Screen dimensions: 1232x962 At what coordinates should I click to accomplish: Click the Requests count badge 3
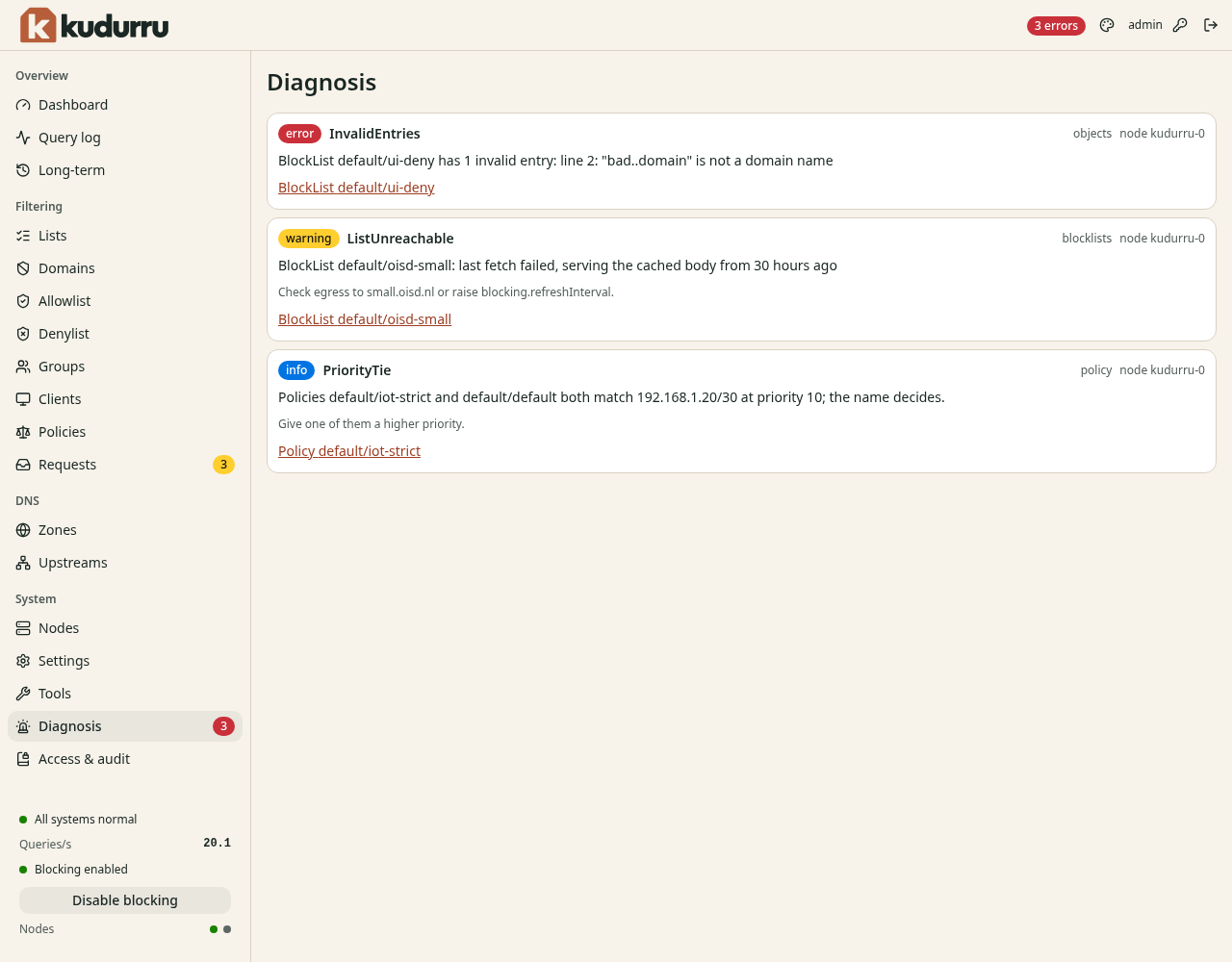(223, 465)
